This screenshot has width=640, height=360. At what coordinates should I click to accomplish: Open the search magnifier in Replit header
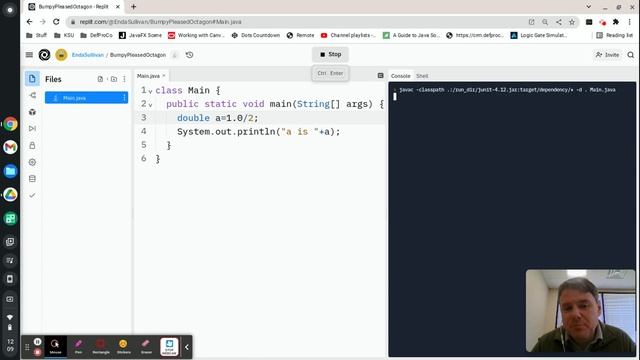[631, 55]
